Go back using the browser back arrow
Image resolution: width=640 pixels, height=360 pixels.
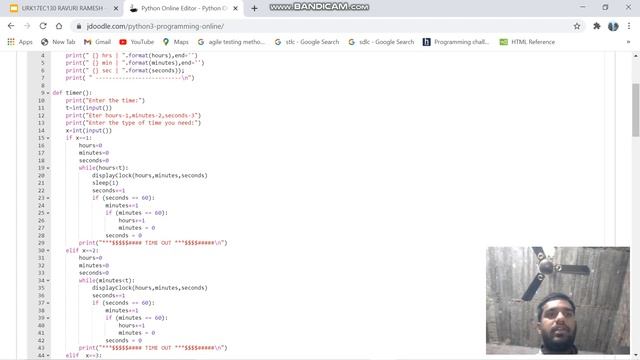11,26
